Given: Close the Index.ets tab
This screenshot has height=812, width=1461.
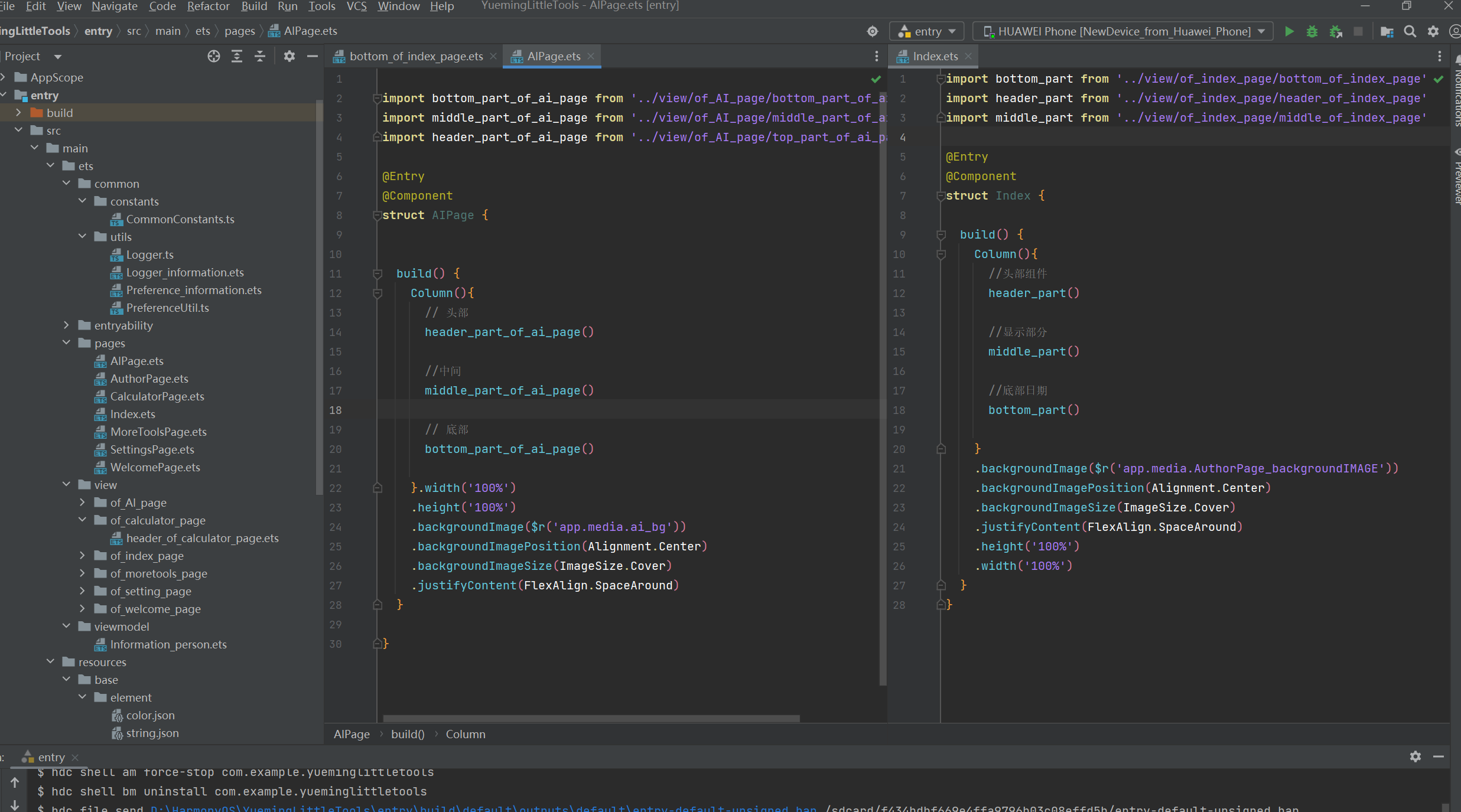Looking at the screenshot, I should tap(968, 56).
